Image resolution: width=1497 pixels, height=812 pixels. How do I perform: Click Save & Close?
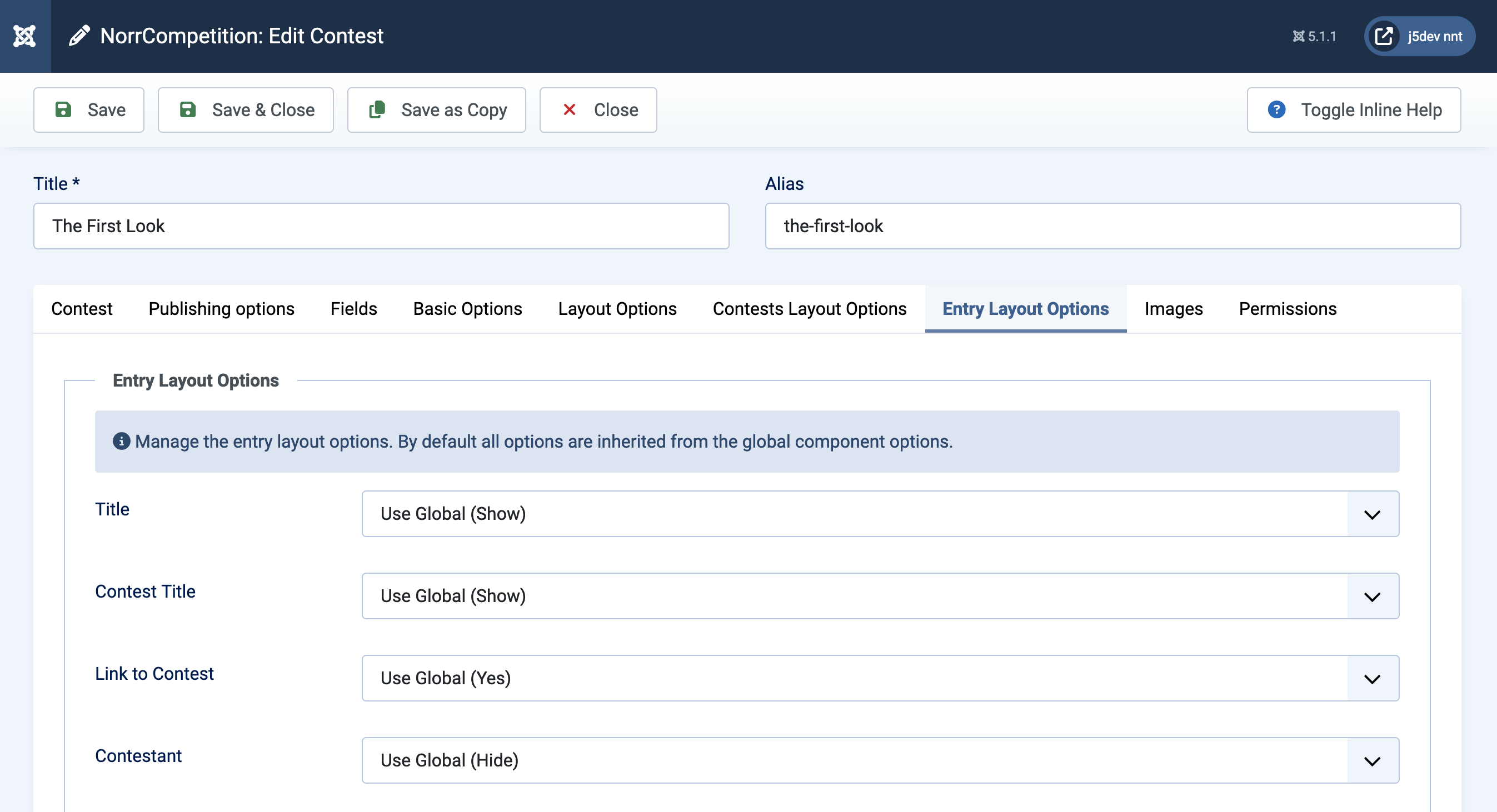246,110
